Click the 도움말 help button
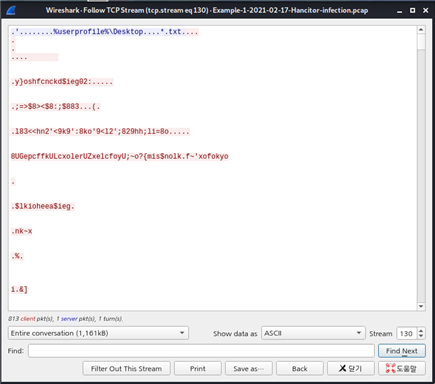 pos(402,368)
